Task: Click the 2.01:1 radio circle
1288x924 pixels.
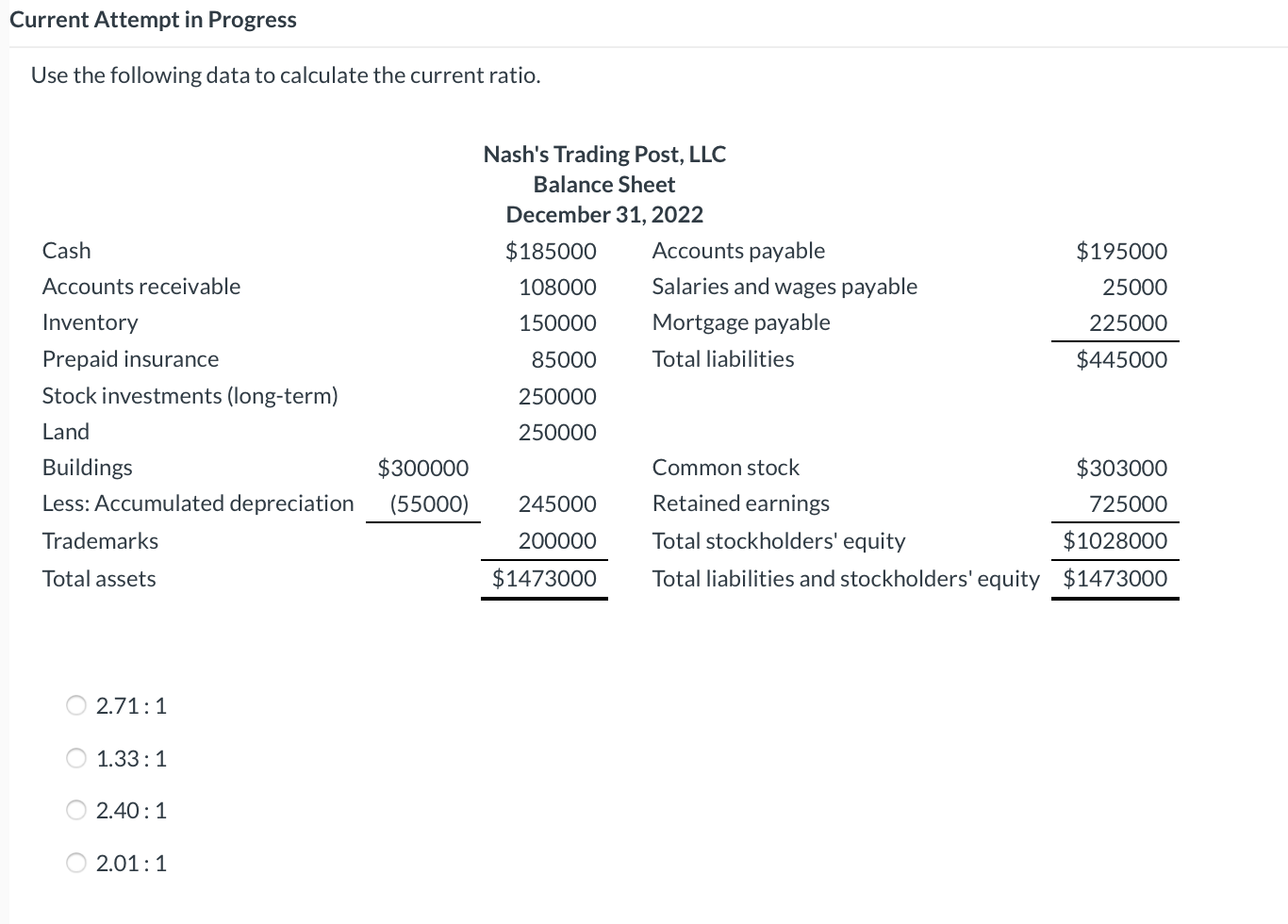Action: [x=75, y=862]
